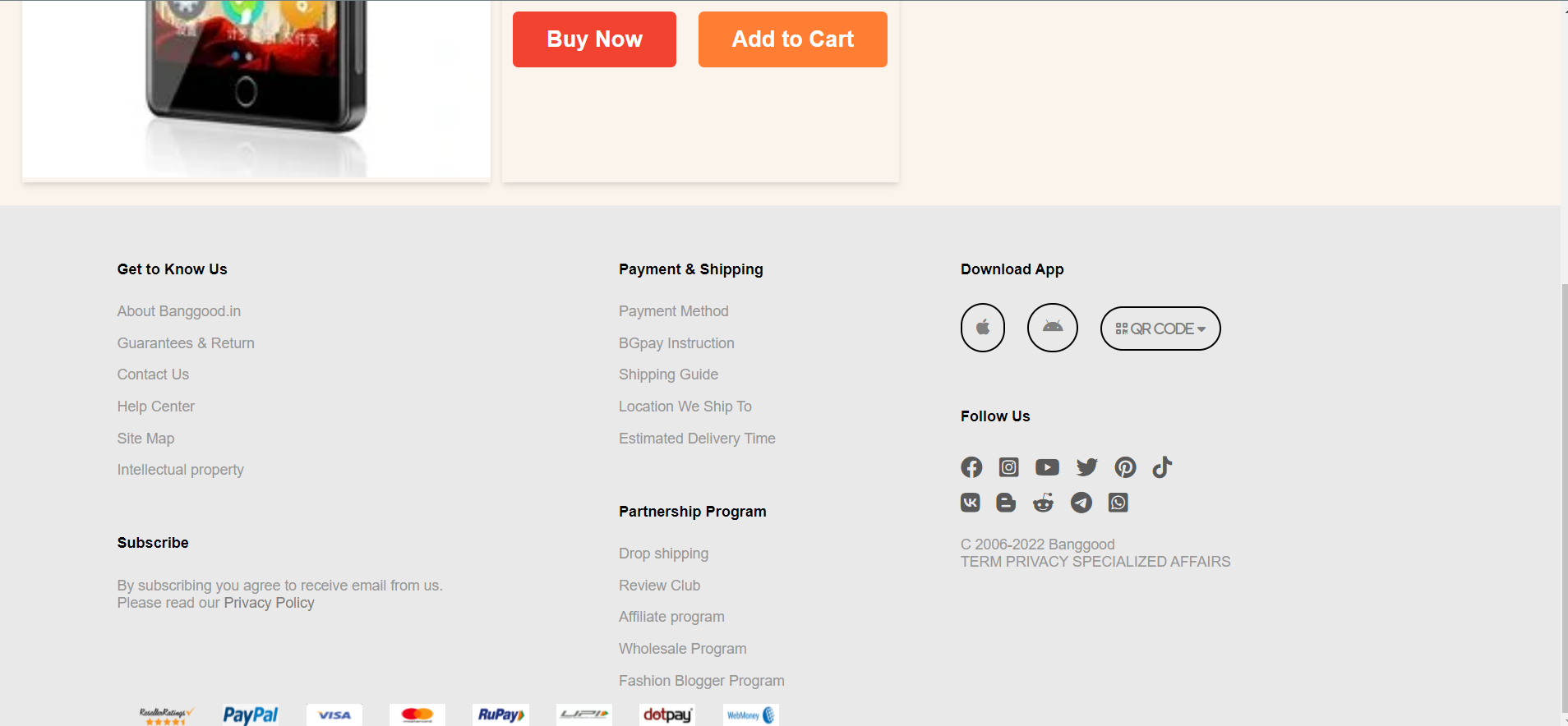The height and width of the screenshot is (726, 1568).
Task: Open the Site Map link
Action: point(145,439)
